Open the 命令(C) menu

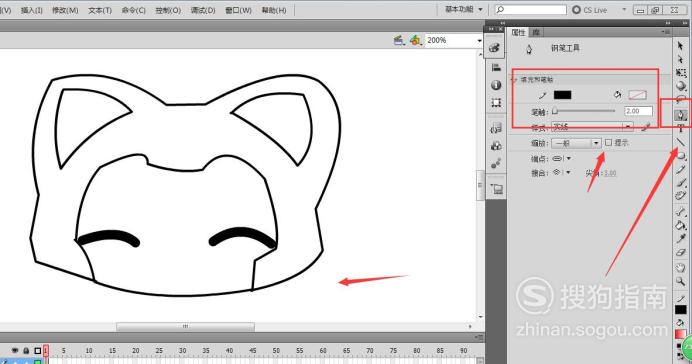pyautogui.click(x=133, y=10)
